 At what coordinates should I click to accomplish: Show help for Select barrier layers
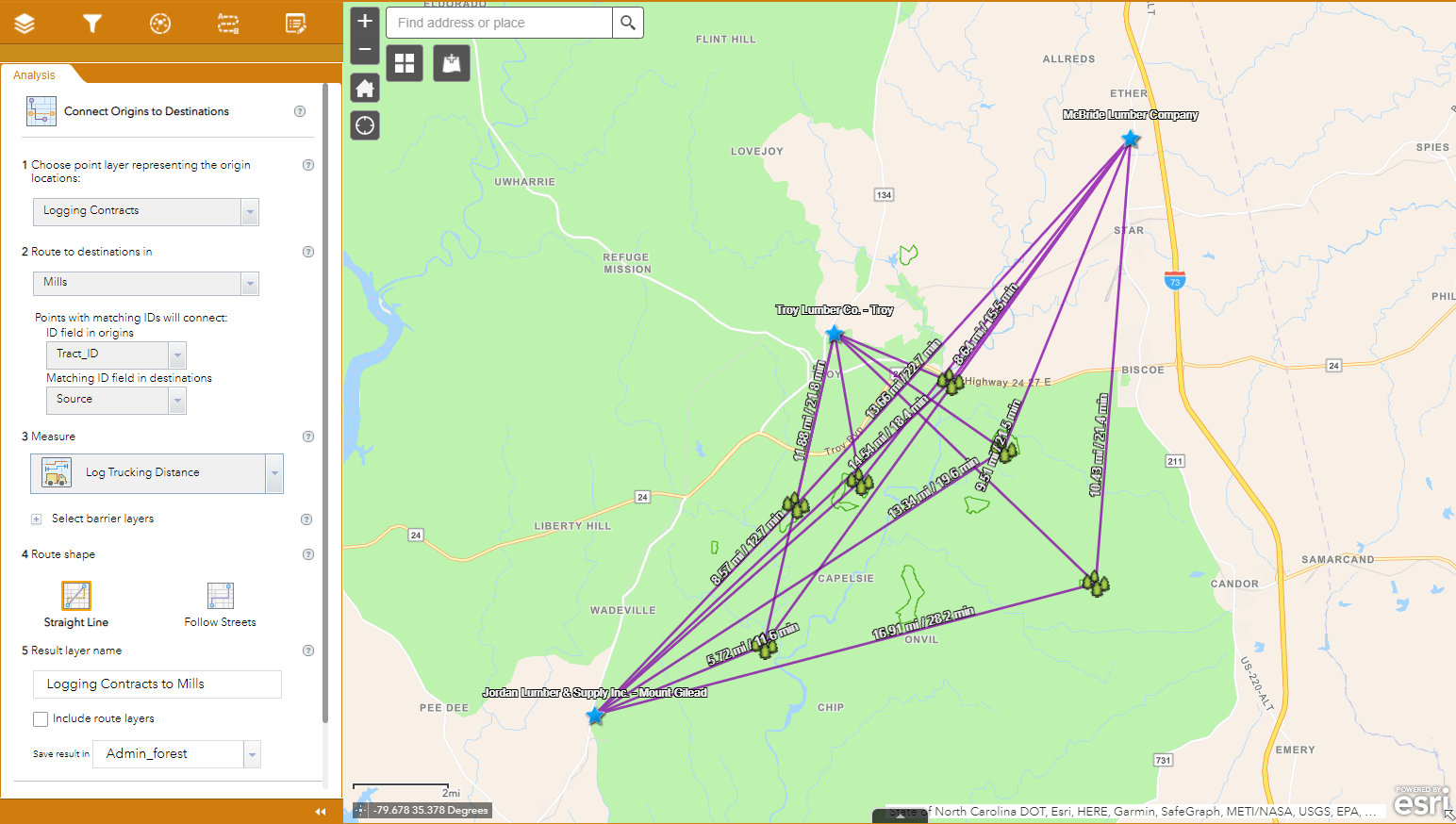point(306,519)
